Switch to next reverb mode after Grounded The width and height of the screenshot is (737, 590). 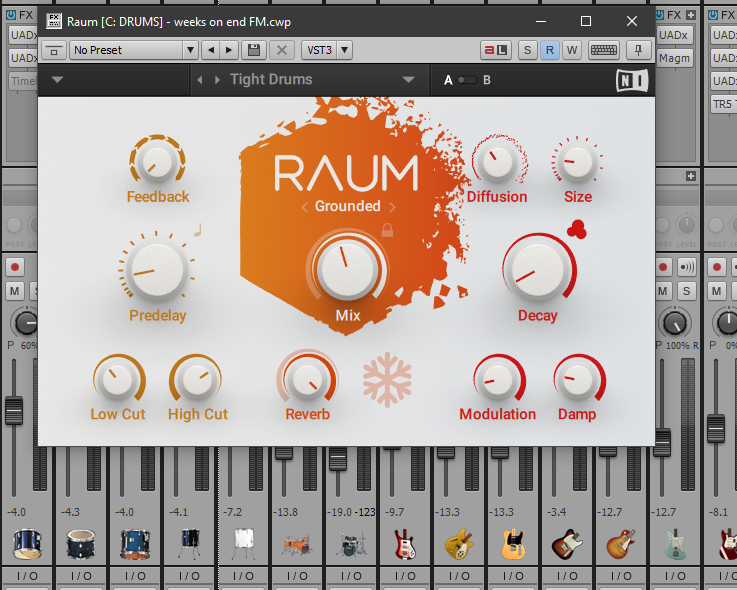point(392,207)
